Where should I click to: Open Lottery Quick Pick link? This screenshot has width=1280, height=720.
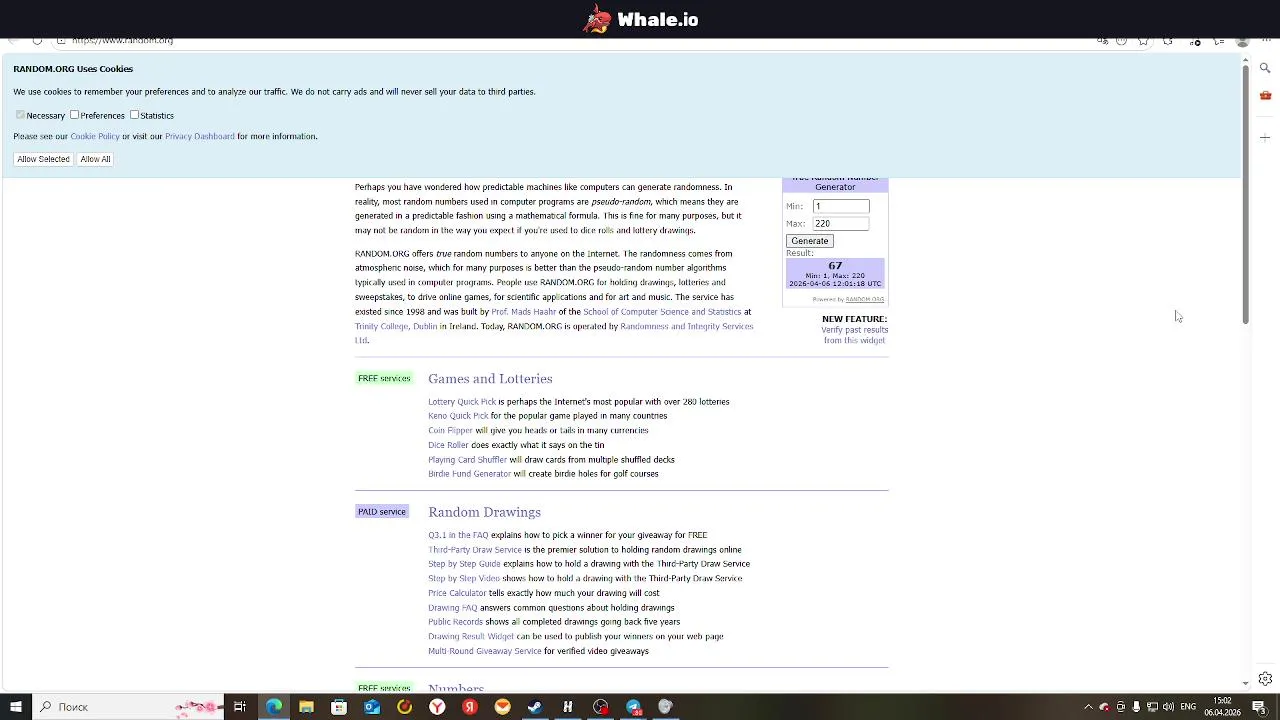(462, 402)
